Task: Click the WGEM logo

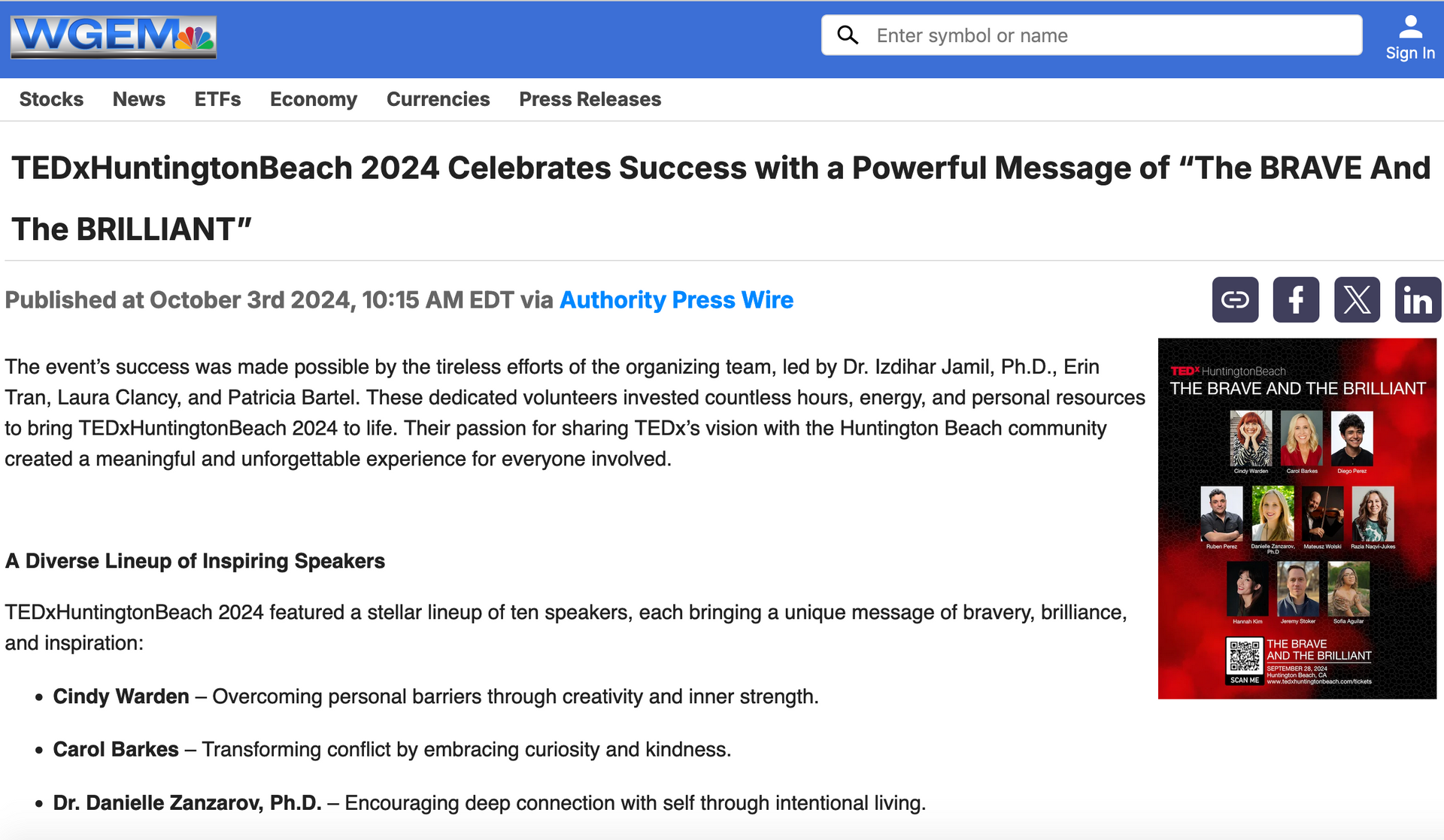Action: pos(113,36)
